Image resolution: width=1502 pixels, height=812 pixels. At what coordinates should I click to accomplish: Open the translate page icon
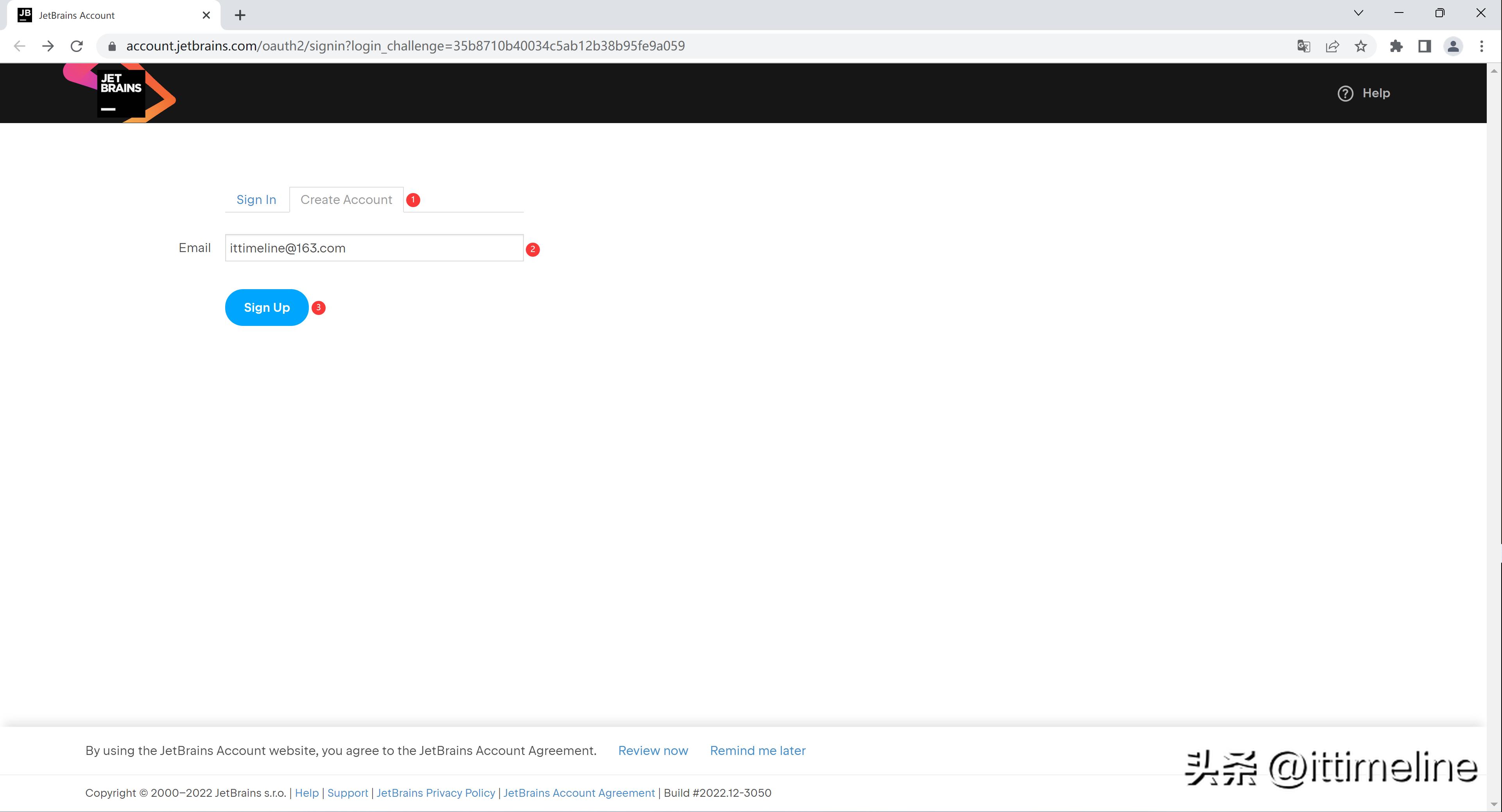pyautogui.click(x=1304, y=46)
